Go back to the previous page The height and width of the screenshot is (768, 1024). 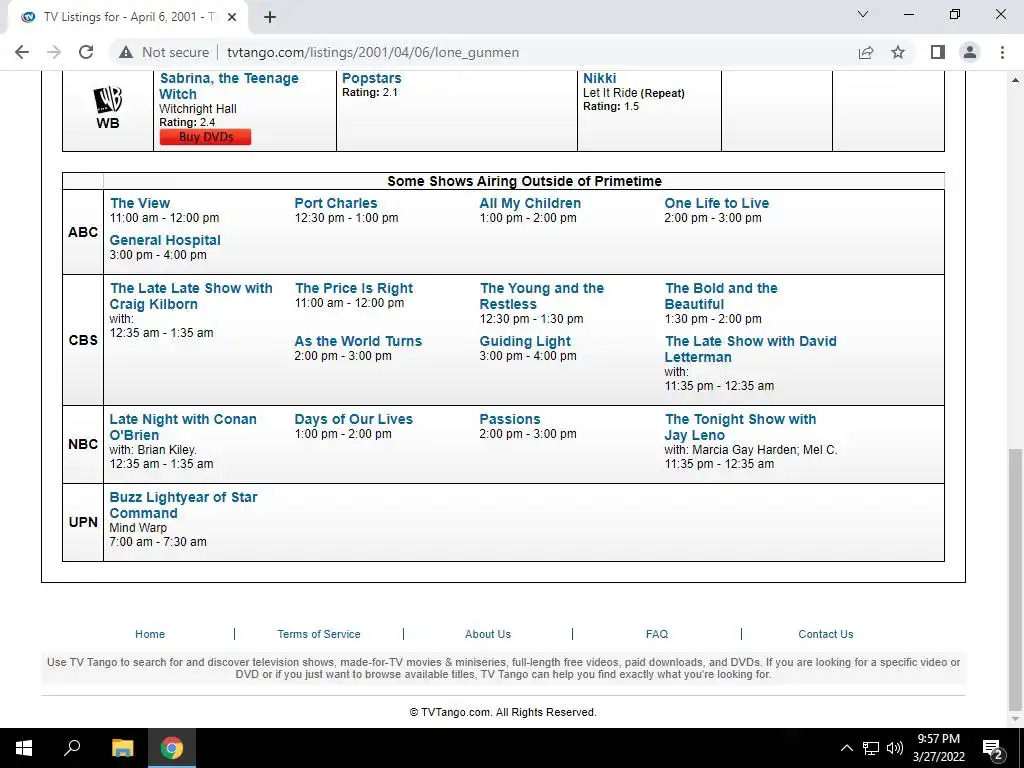point(22,52)
